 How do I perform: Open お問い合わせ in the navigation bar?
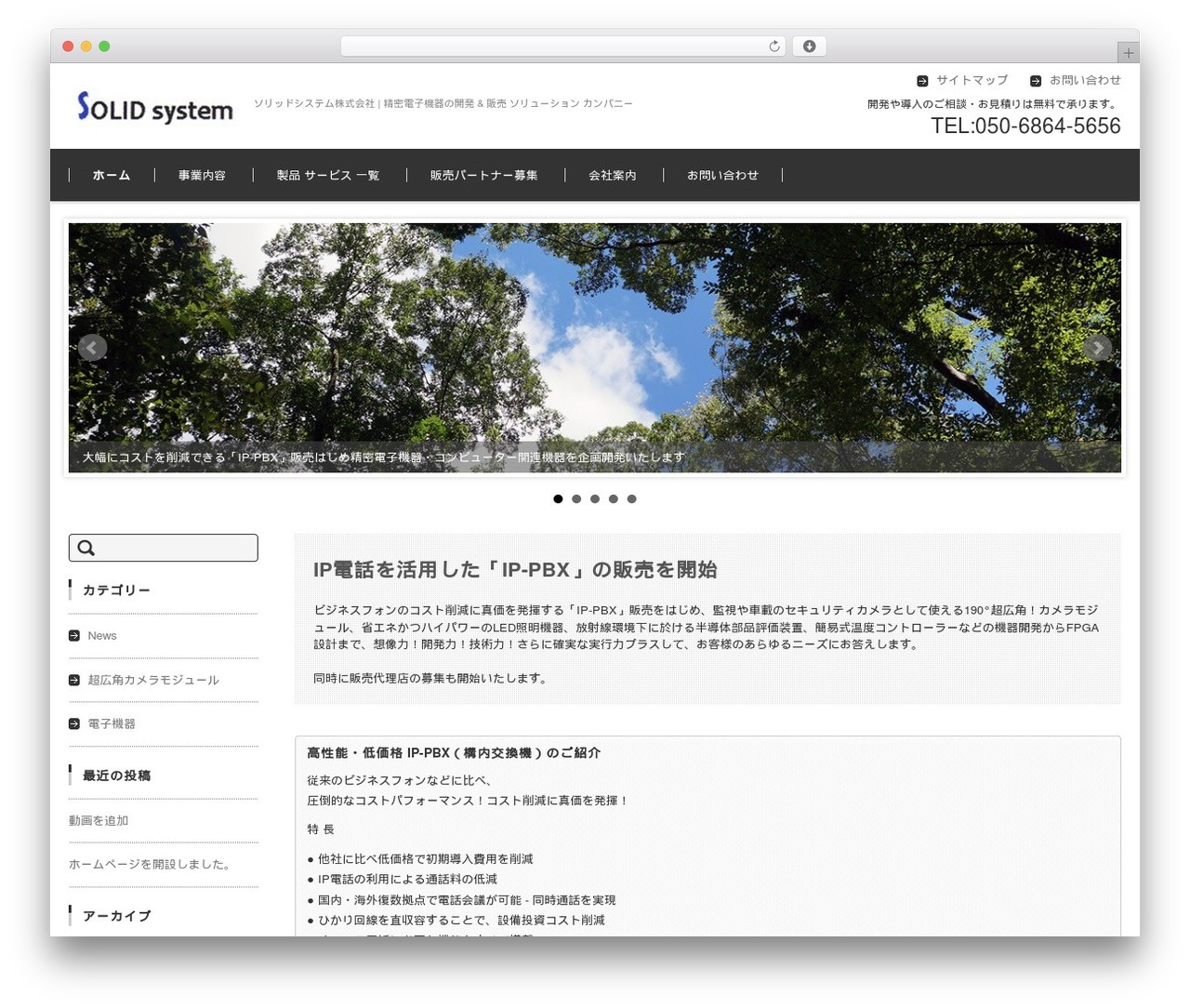pyautogui.click(x=722, y=175)
